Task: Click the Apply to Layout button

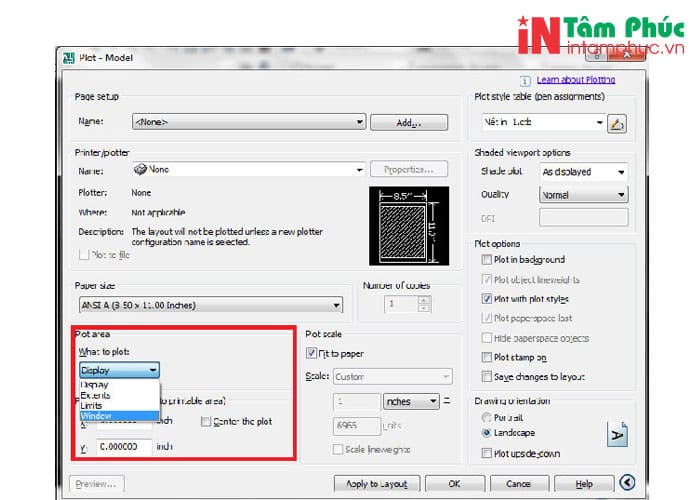Action: [x=375, y=484]
